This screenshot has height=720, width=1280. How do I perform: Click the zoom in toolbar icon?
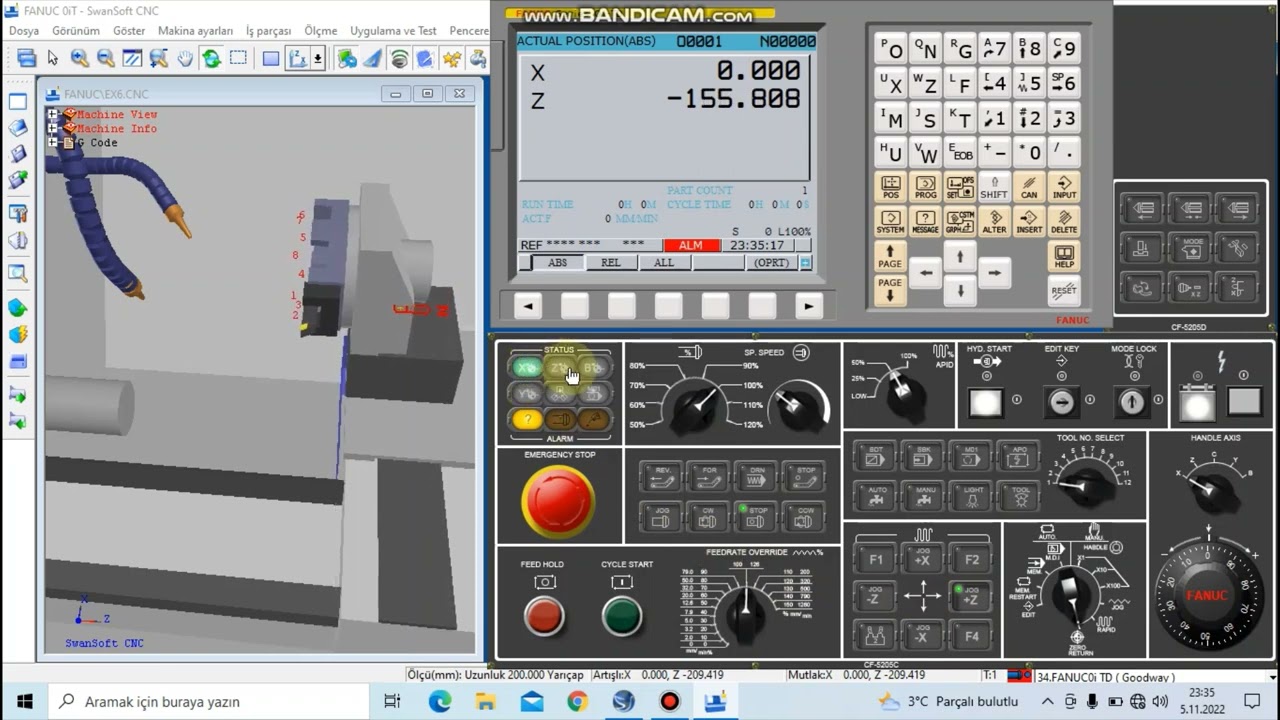pos(80,59)
